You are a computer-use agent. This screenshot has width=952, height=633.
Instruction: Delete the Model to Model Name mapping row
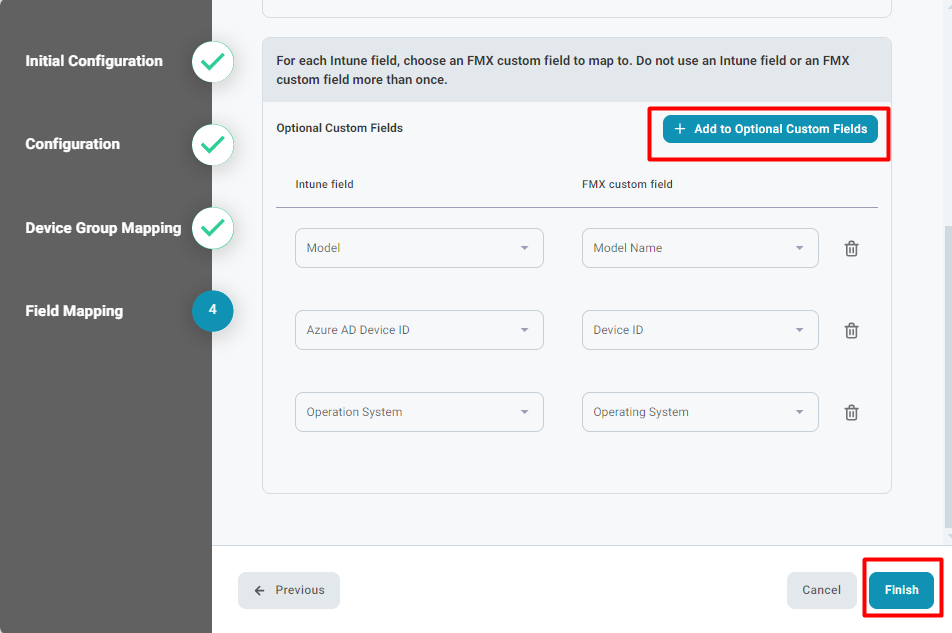pos(851,248)
